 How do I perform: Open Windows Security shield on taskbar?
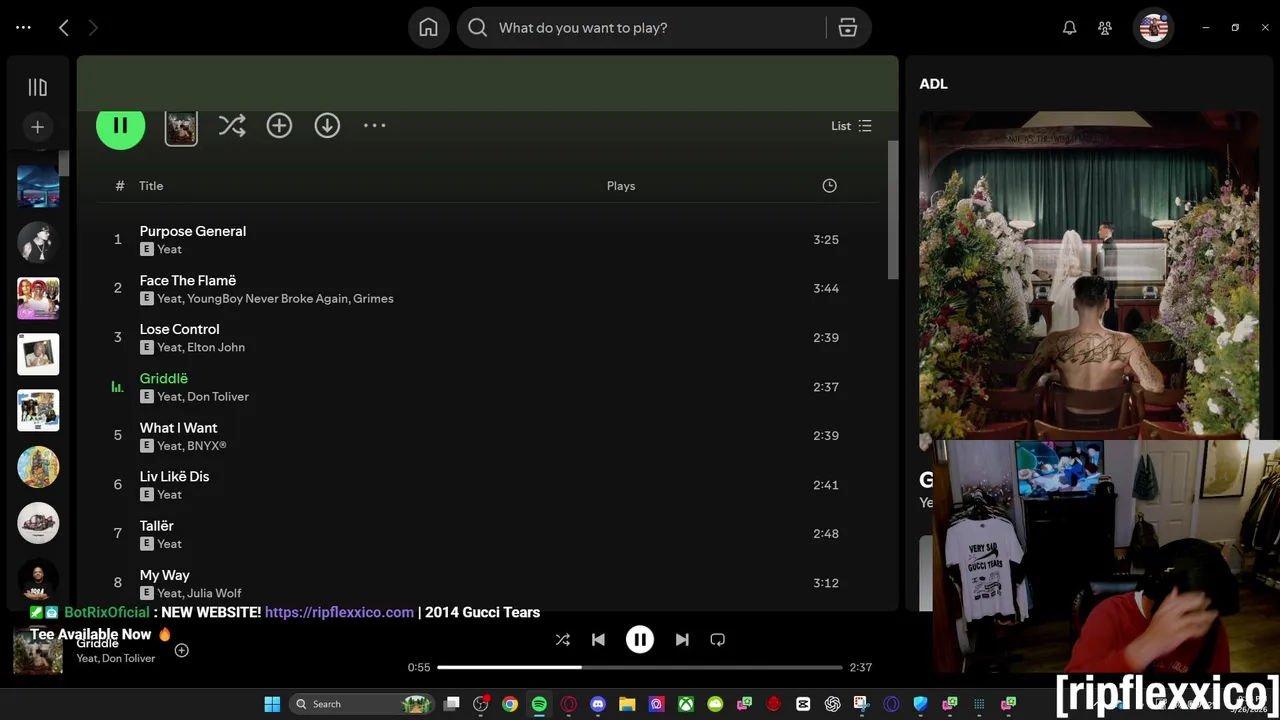pos(920,704)
